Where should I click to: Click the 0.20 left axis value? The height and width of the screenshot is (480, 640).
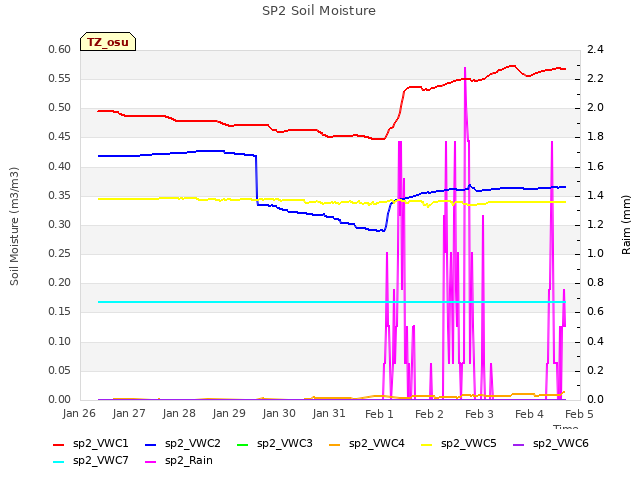pos(60,282)
